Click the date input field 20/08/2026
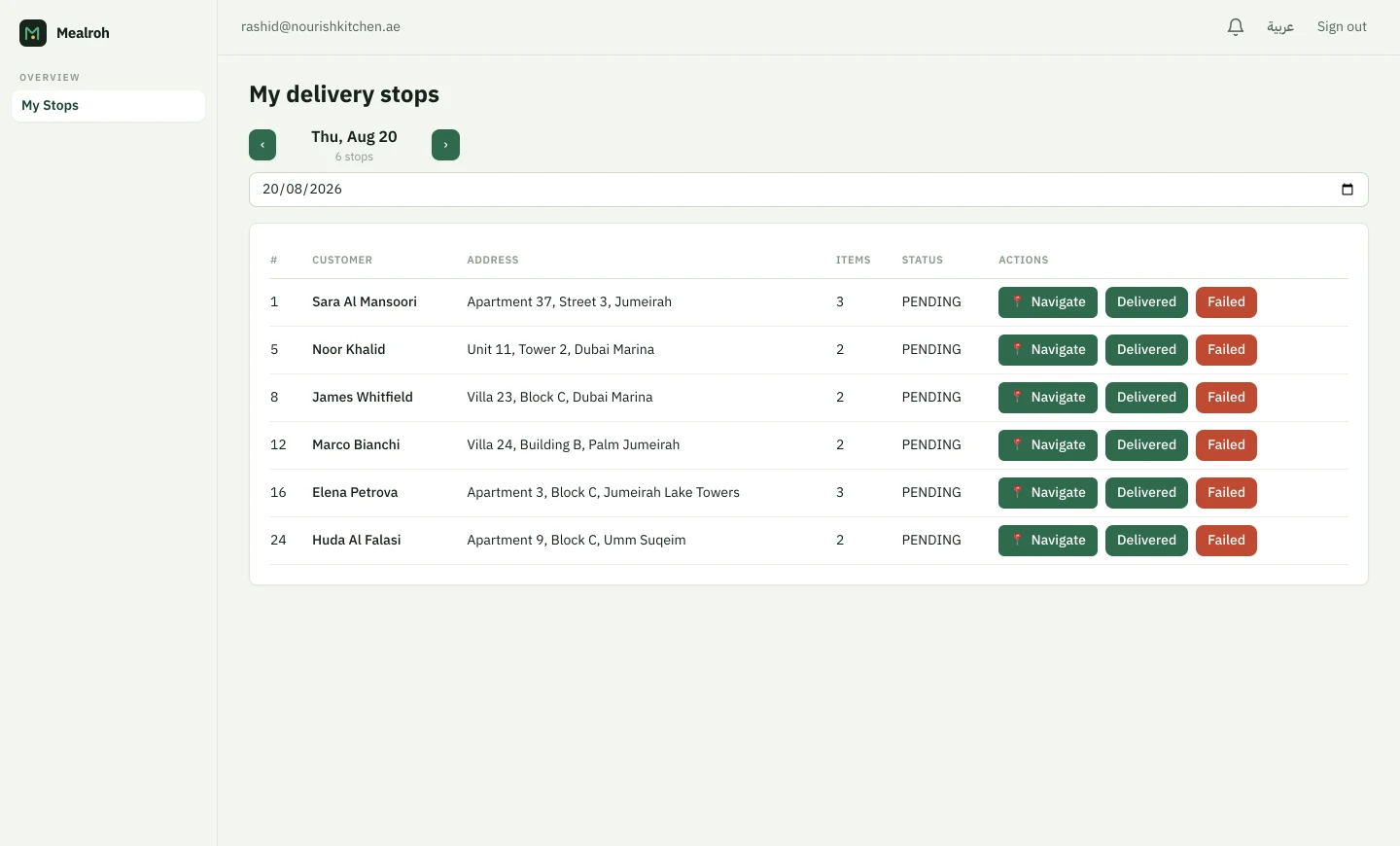This screenshot has height=846, width=1400. [809, 190]
